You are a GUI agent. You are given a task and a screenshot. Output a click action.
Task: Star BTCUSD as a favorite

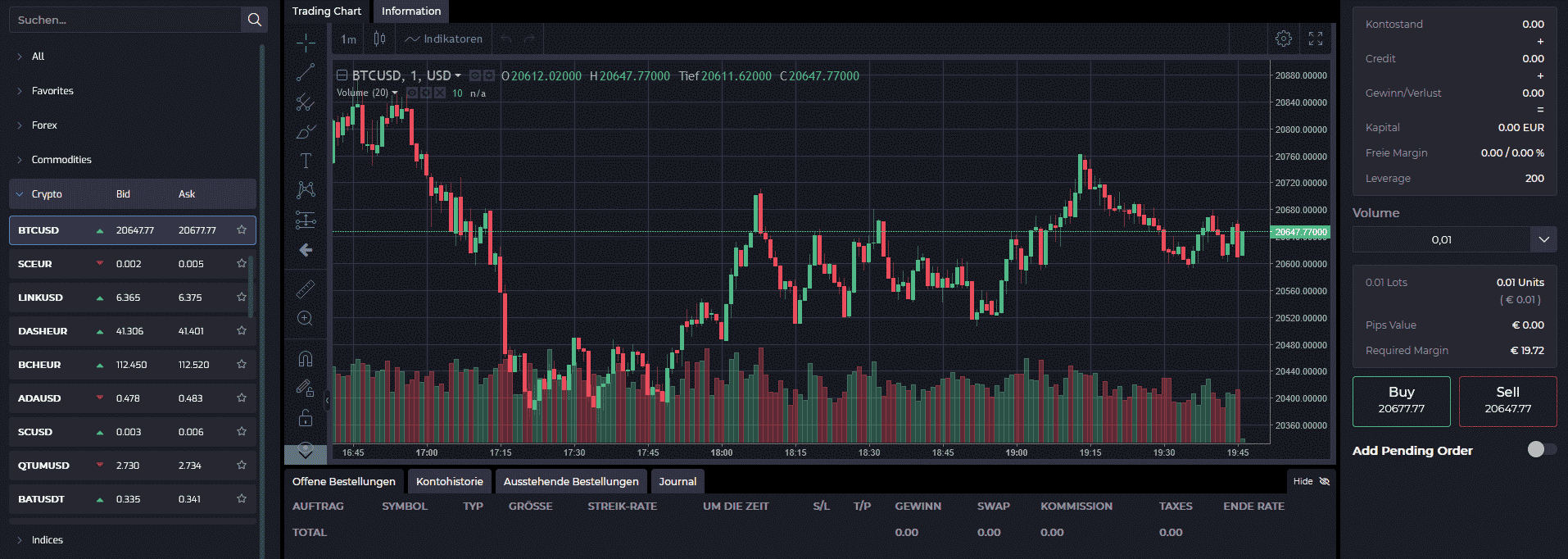pyautogui.click(x=242, y=230)
